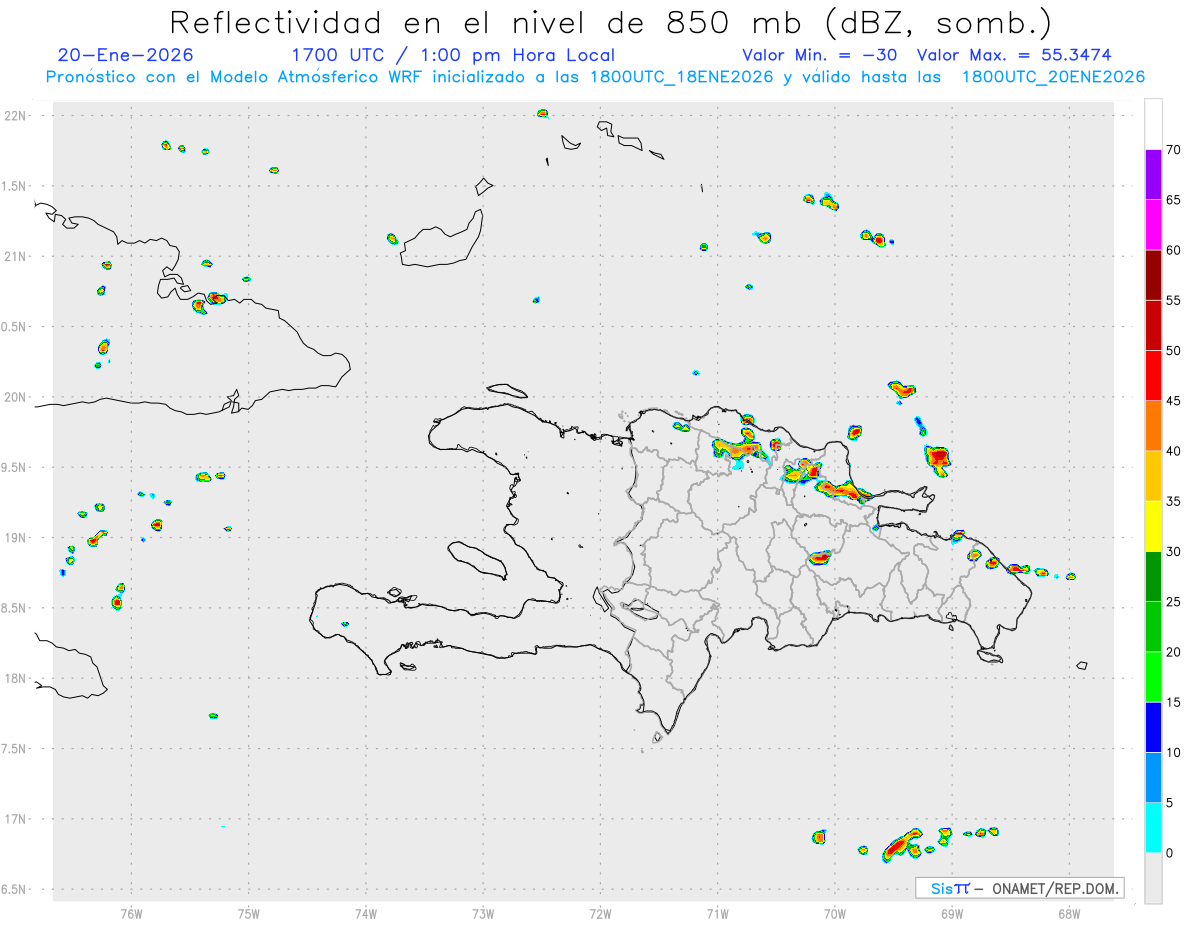
Task: Click the longitude axis label '73W'
Action: point(483,913)
